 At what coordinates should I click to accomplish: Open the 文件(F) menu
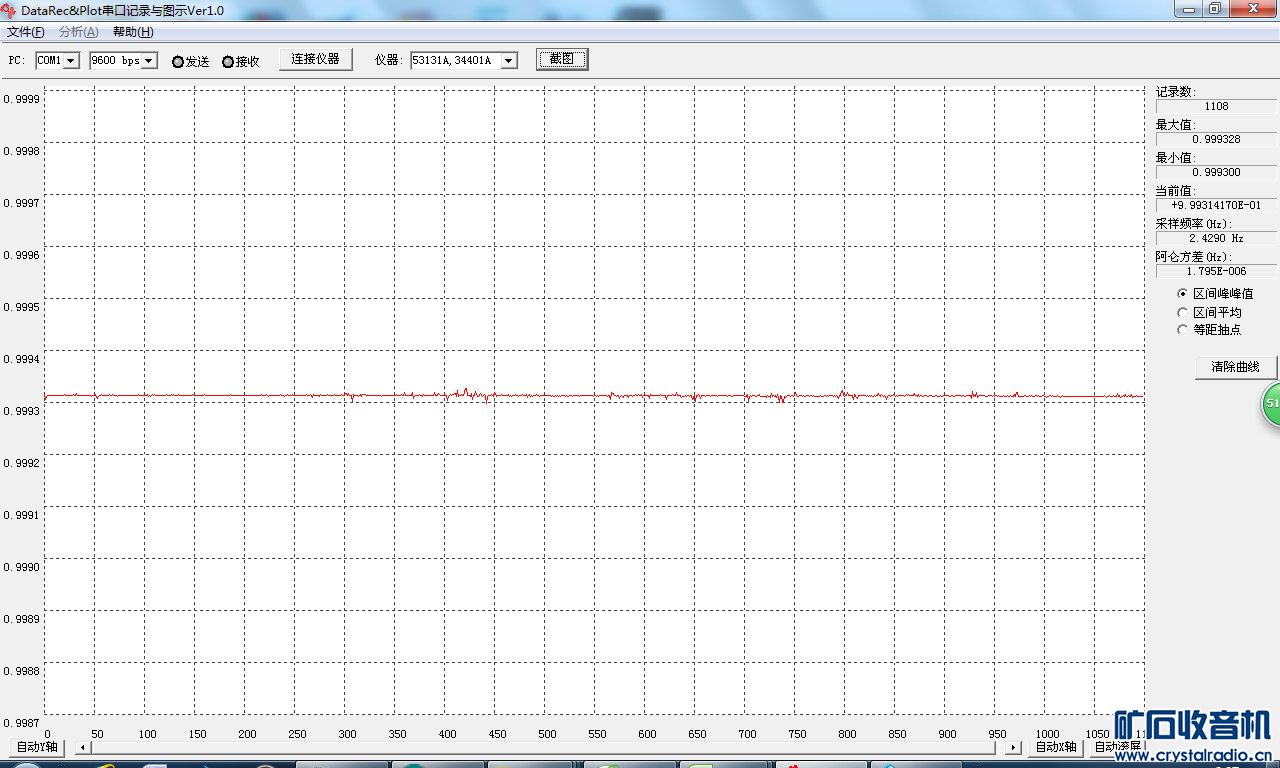(25, 32)
